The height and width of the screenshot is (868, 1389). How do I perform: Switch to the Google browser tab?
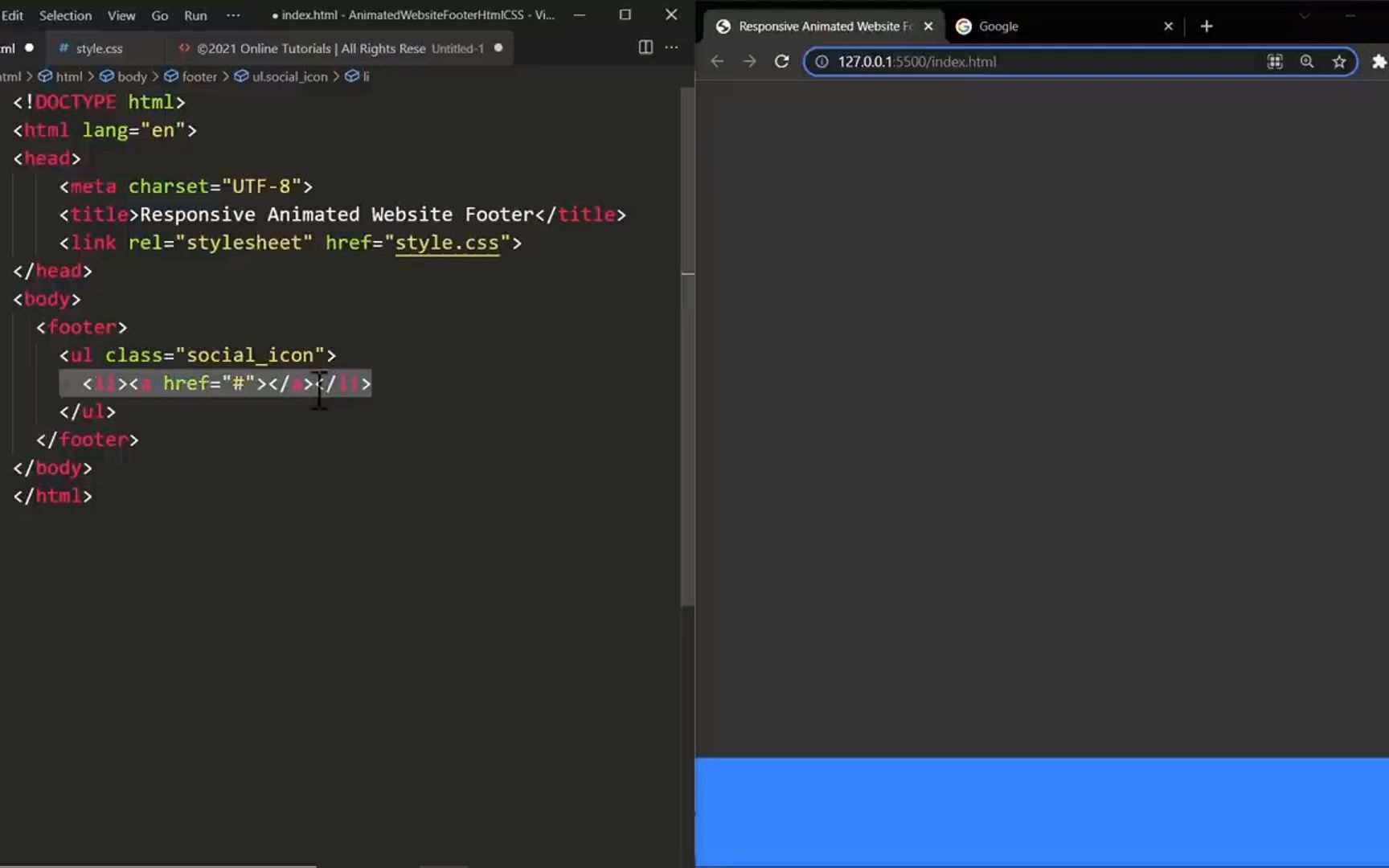tap(998, 27)
